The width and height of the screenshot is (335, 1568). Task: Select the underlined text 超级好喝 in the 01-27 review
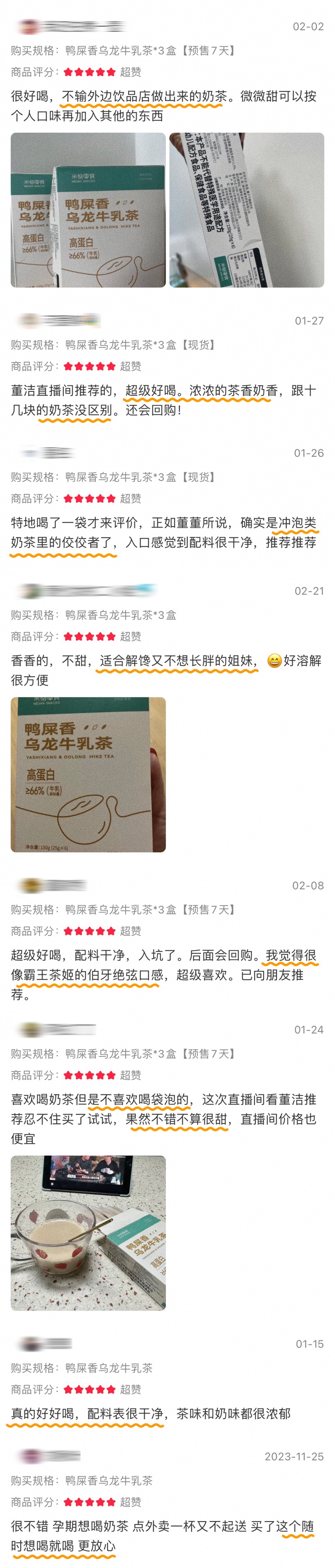150,391
